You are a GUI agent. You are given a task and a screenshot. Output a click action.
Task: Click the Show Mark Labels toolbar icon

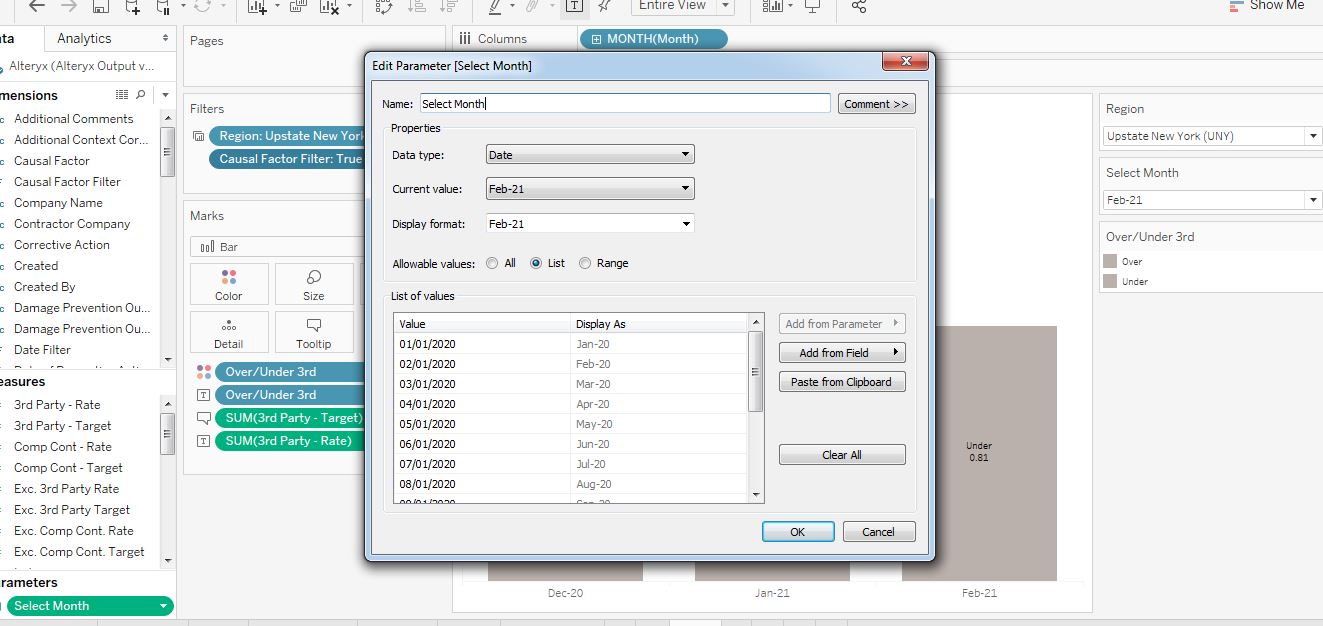click(x=575, y=6)
